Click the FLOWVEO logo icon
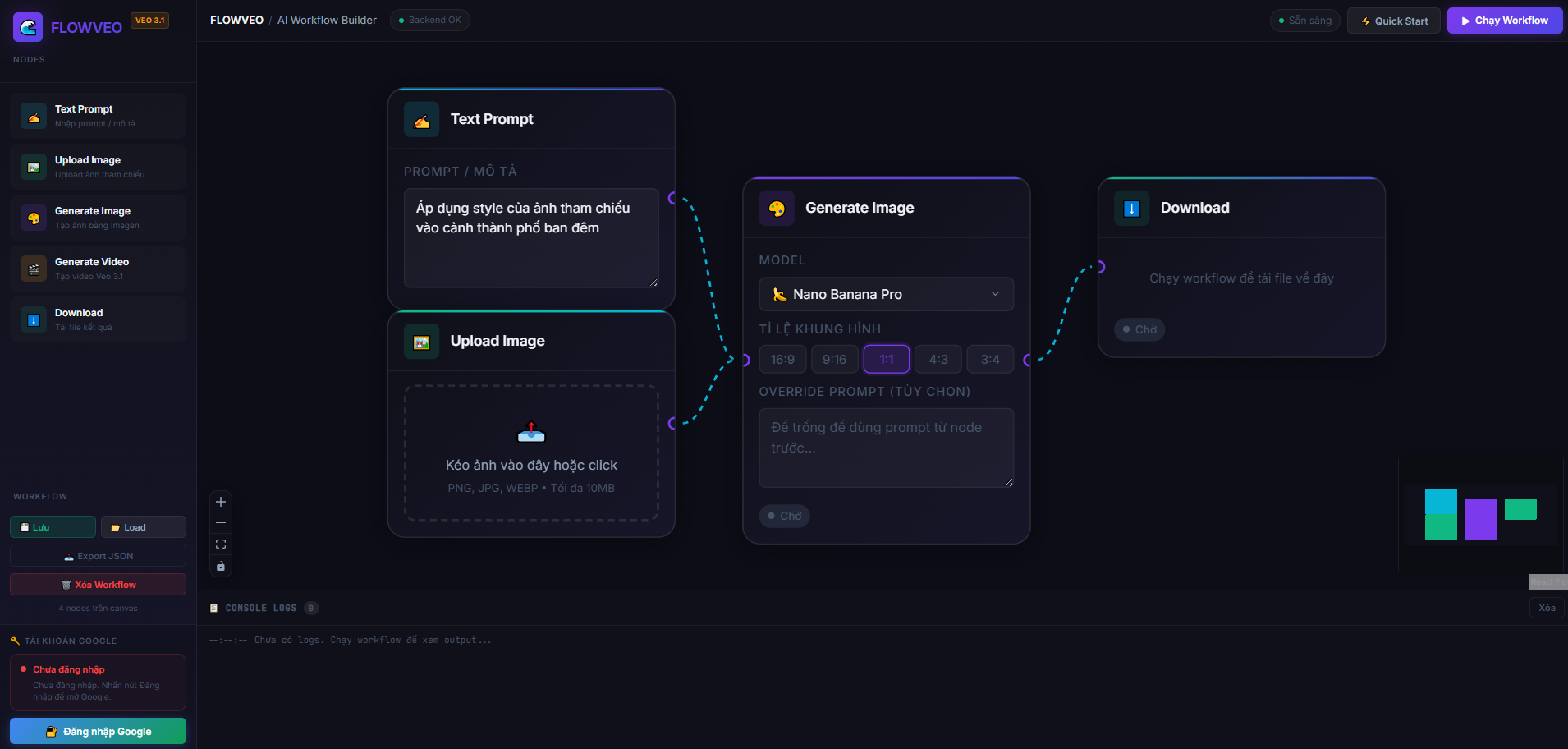Viewport: 1568px width, 749px height. (26, 27)
